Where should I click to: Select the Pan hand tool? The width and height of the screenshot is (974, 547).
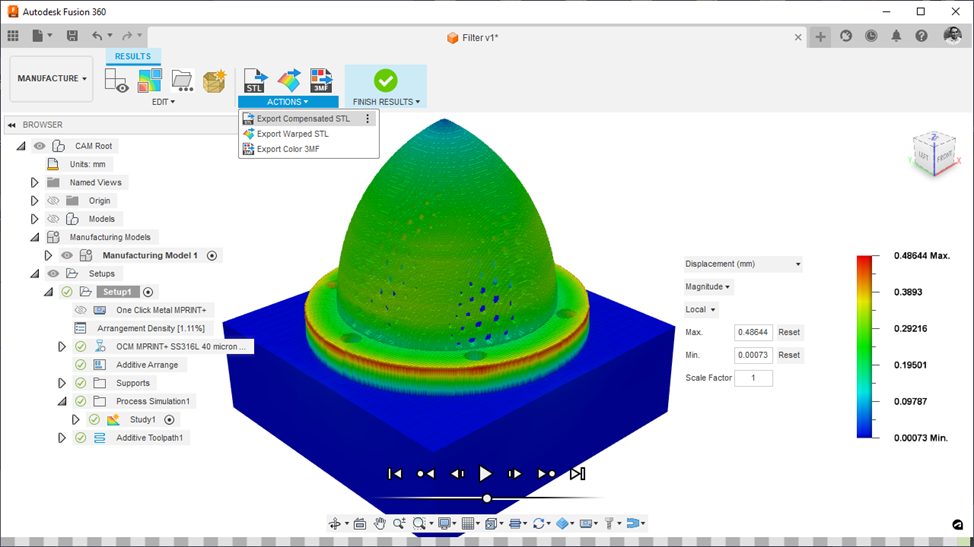(380, 523)
